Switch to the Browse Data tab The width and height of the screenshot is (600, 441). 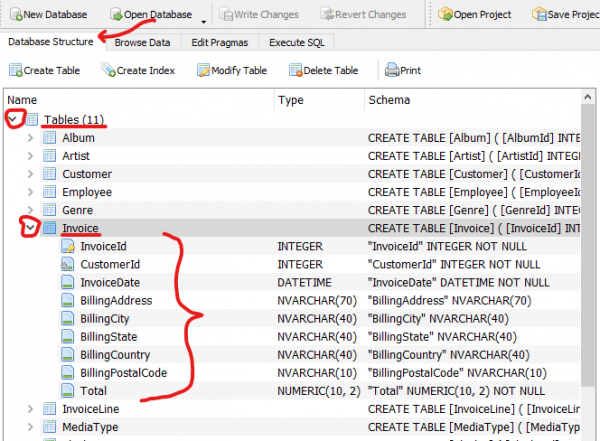(x=142, y=43)
